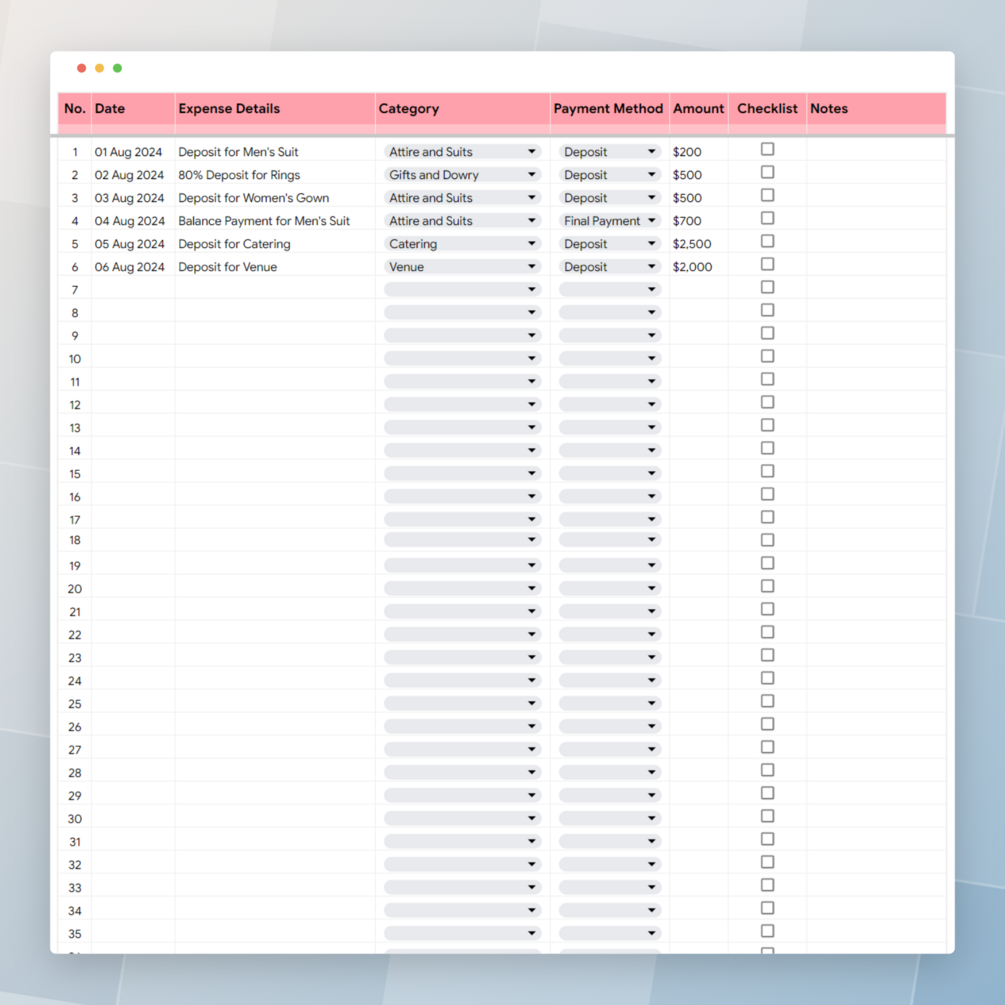
Task: Select the No. column header
Action: (x=75, y=109)
